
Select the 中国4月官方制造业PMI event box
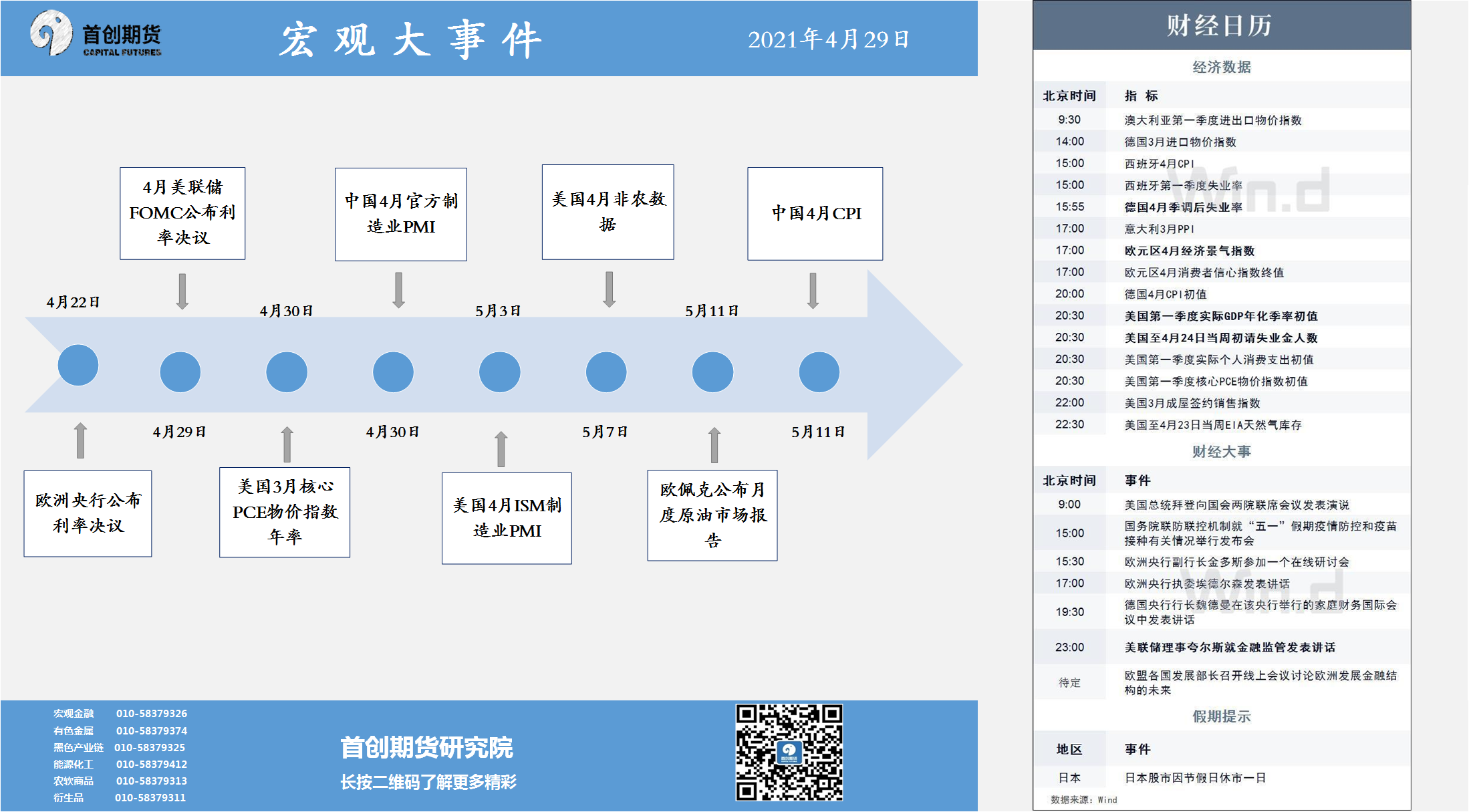tap(400, 214)
